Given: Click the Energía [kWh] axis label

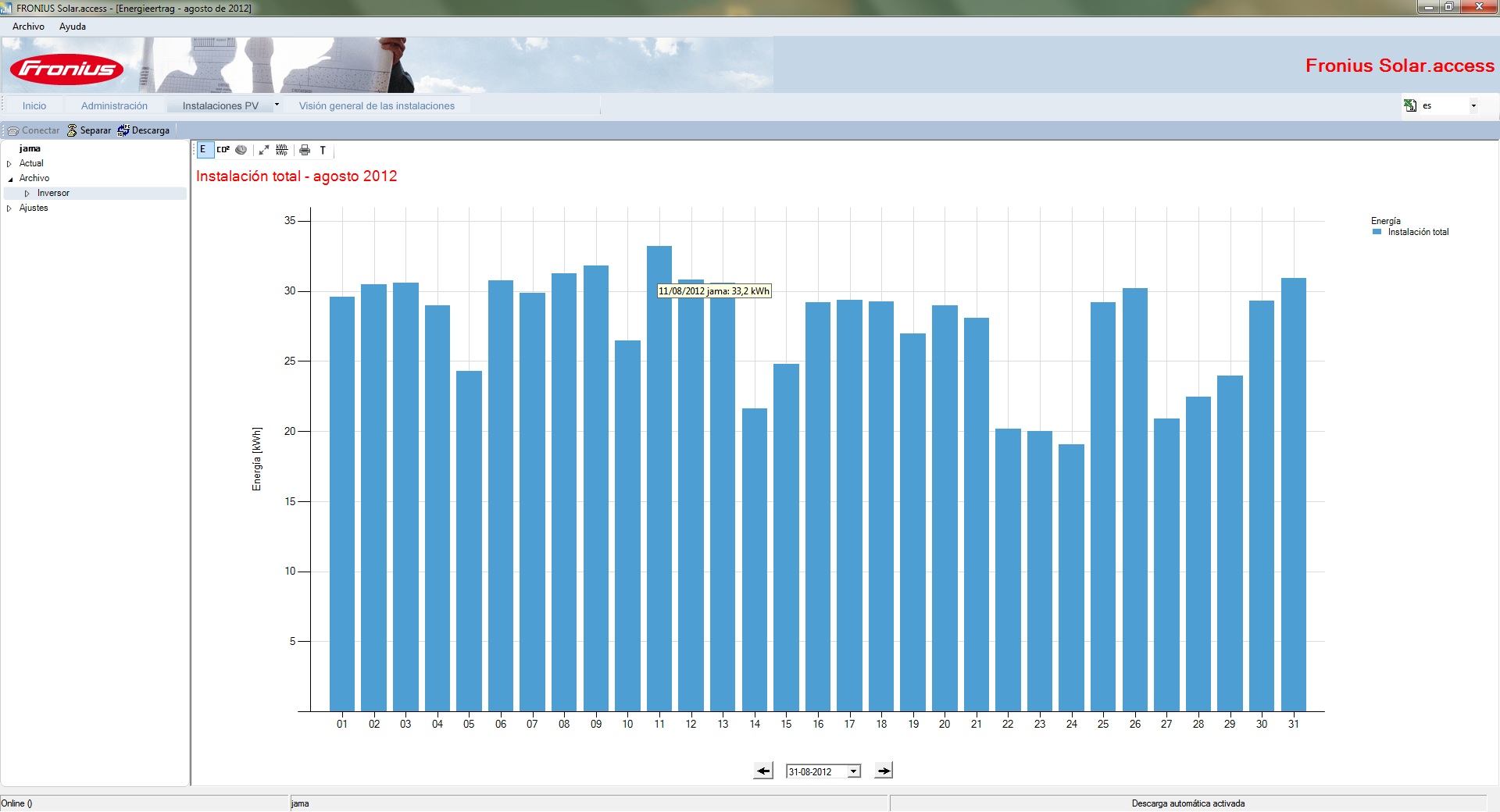Looking at the screenshot, I should coord(256,459).
